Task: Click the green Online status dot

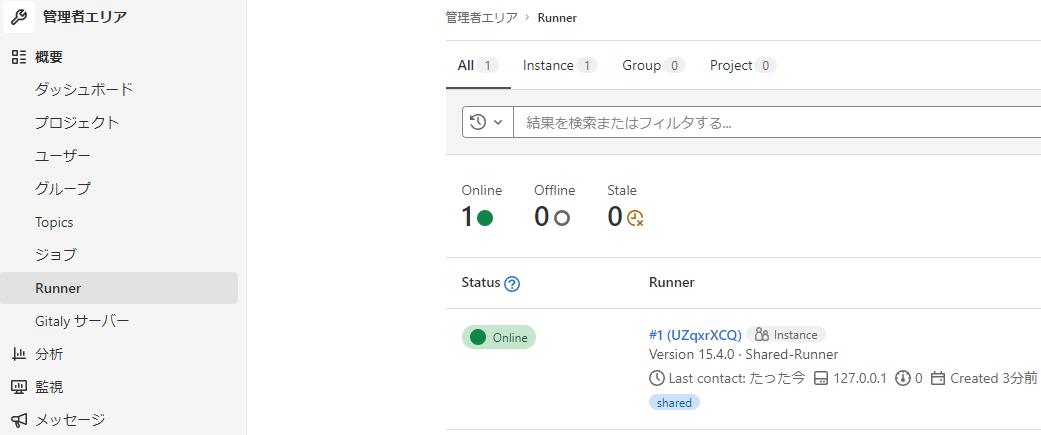Action: (x=485, y=218)
